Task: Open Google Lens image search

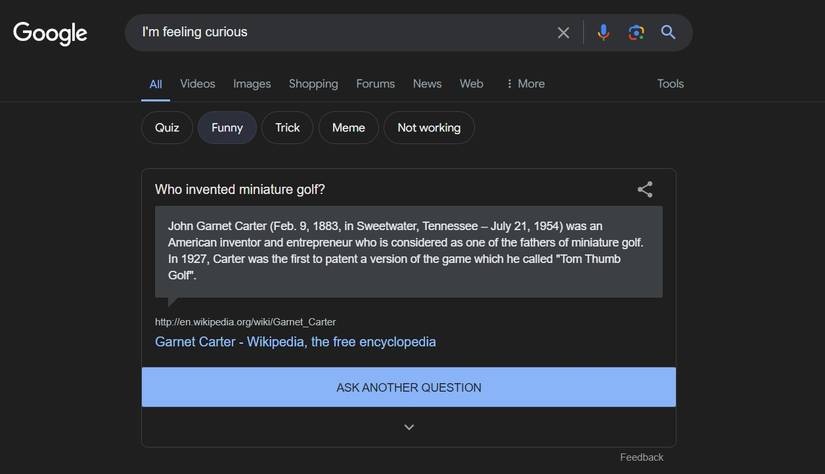Action: 636,33
